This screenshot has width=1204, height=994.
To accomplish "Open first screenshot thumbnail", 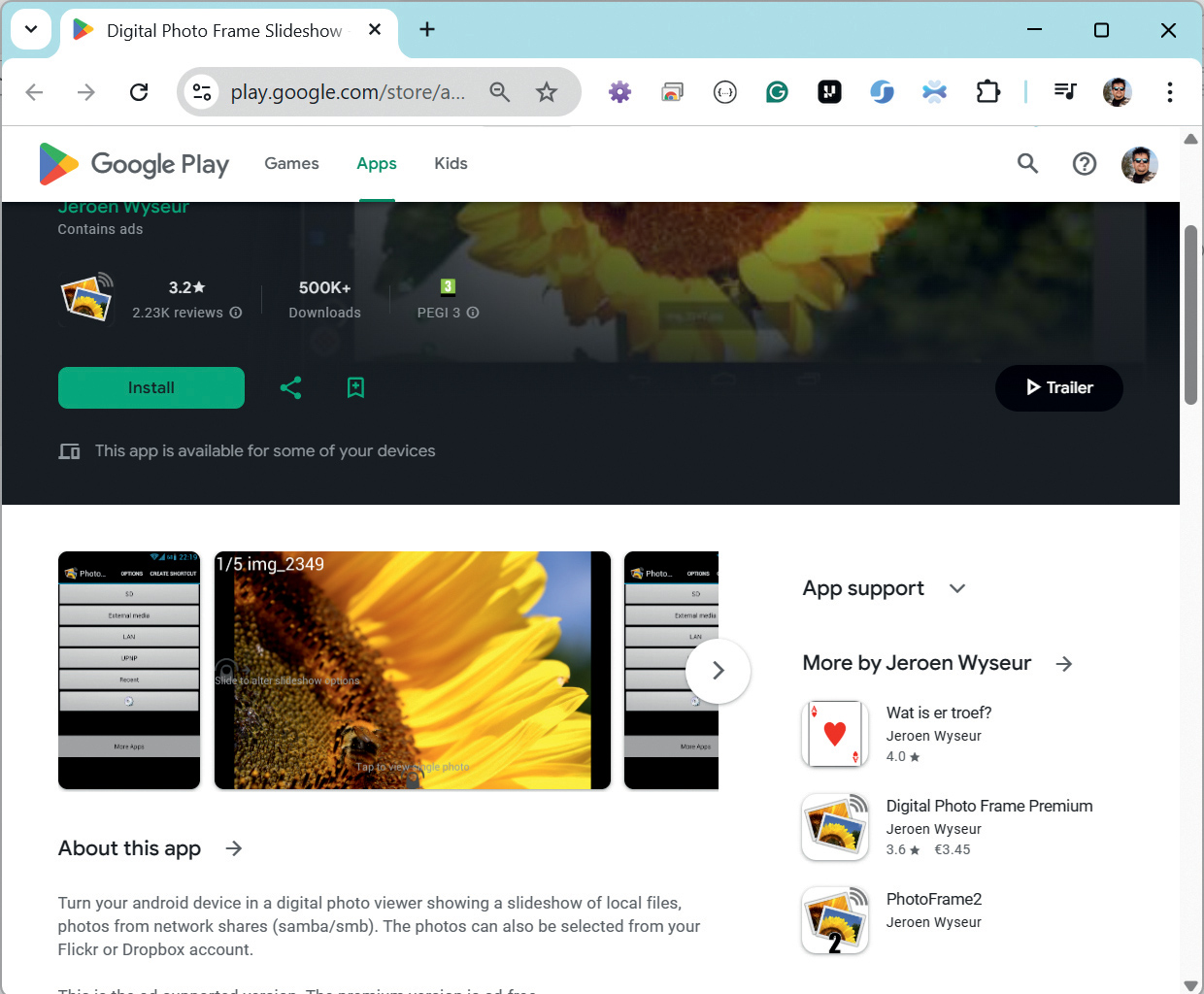I will [x=129, y=671].
